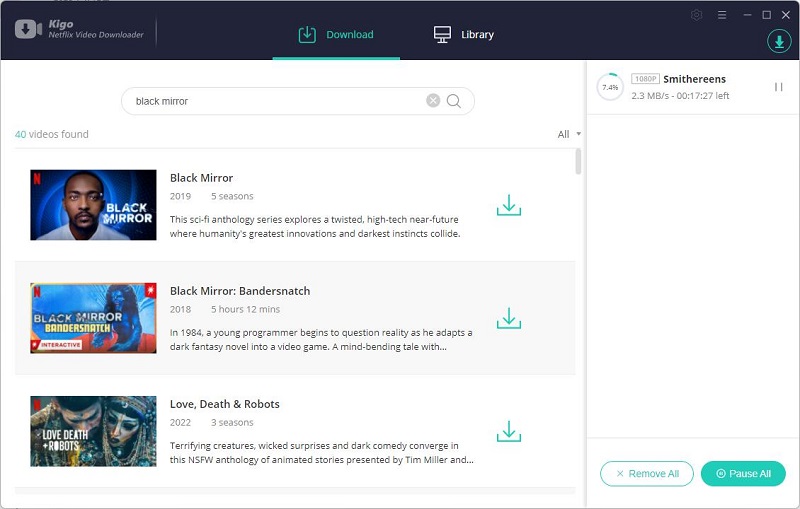Click the Black Mirror title text
The height and width of the screenshot is (509, 800).
(x=202, y=178)
